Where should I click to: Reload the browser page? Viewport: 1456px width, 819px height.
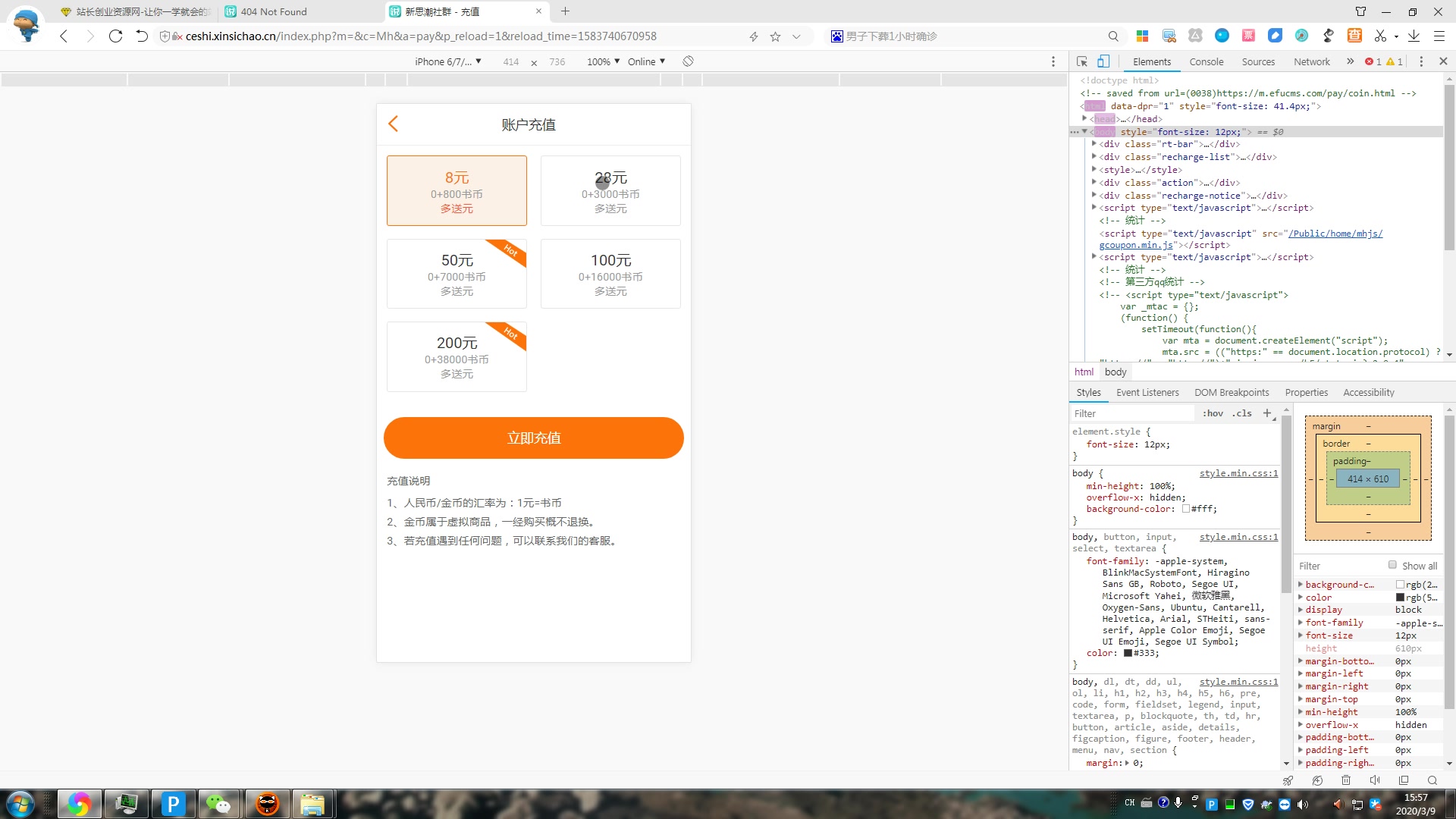click(115, 36)
